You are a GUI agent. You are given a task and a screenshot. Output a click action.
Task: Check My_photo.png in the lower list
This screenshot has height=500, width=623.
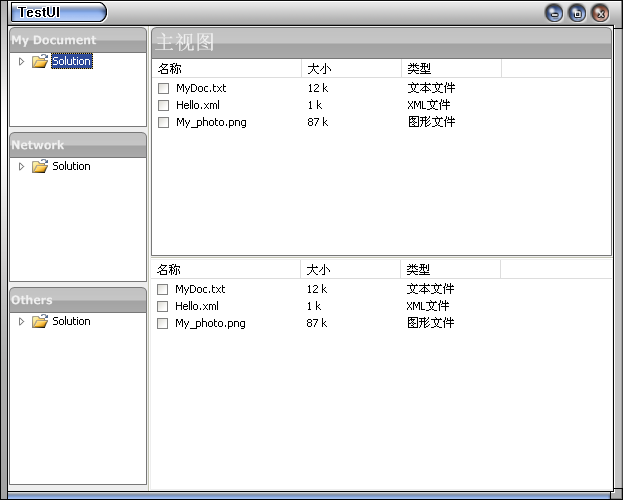(x=163, y=324)
